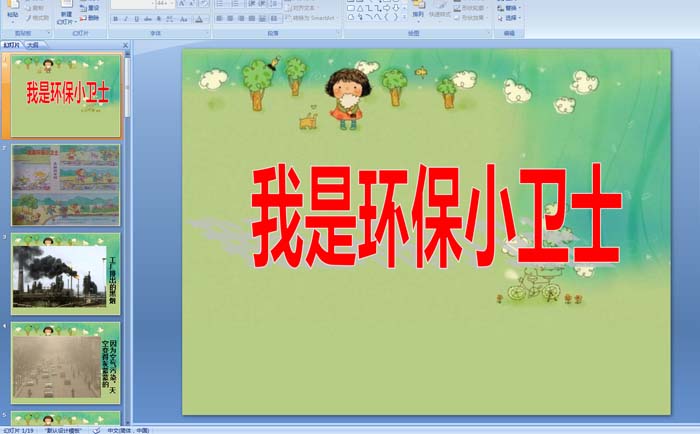The width and height of the screenshot is (700, 434).
Task: Click Increase List Level button
Action: (262, 4)
